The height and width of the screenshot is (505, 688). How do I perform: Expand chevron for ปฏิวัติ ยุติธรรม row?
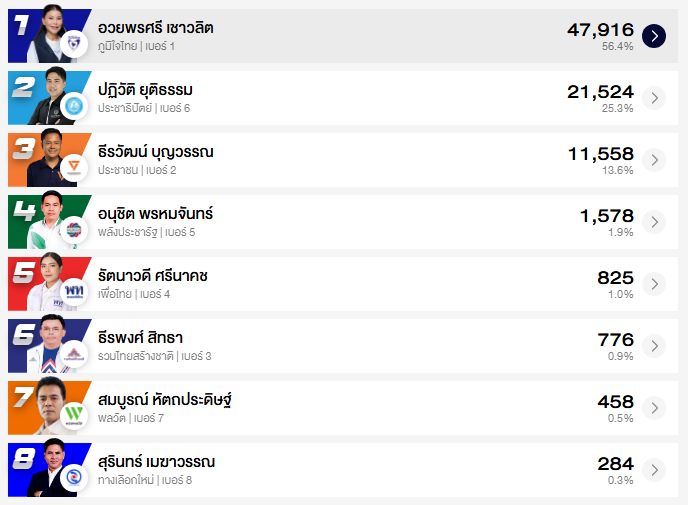(654, 98)
